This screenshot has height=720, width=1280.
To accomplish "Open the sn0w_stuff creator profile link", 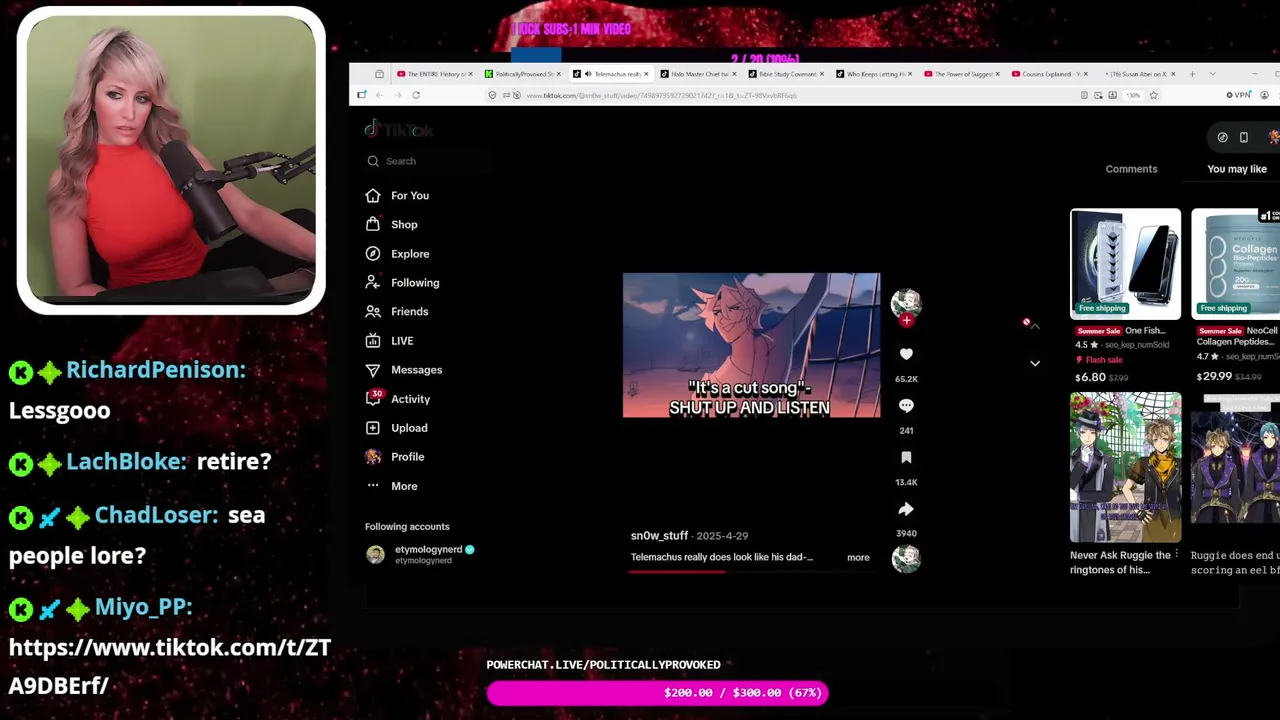I will coord(659,536).
